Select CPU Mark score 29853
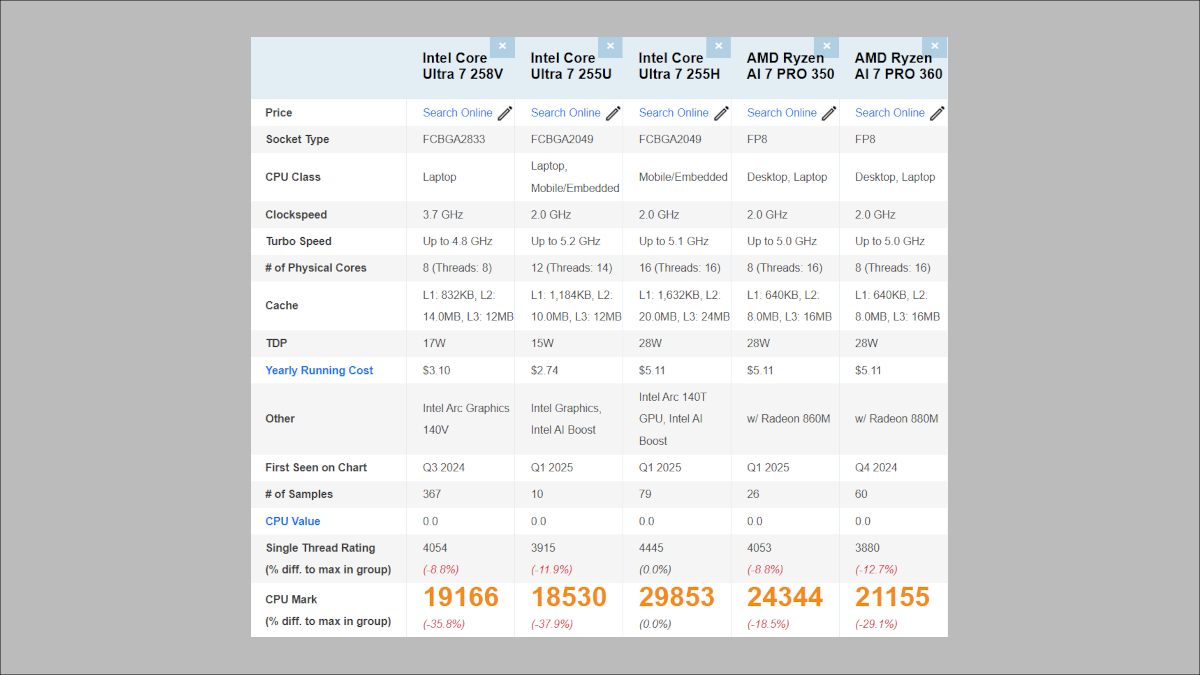Viewport: 1200px width, 675px height. (677, 597)
